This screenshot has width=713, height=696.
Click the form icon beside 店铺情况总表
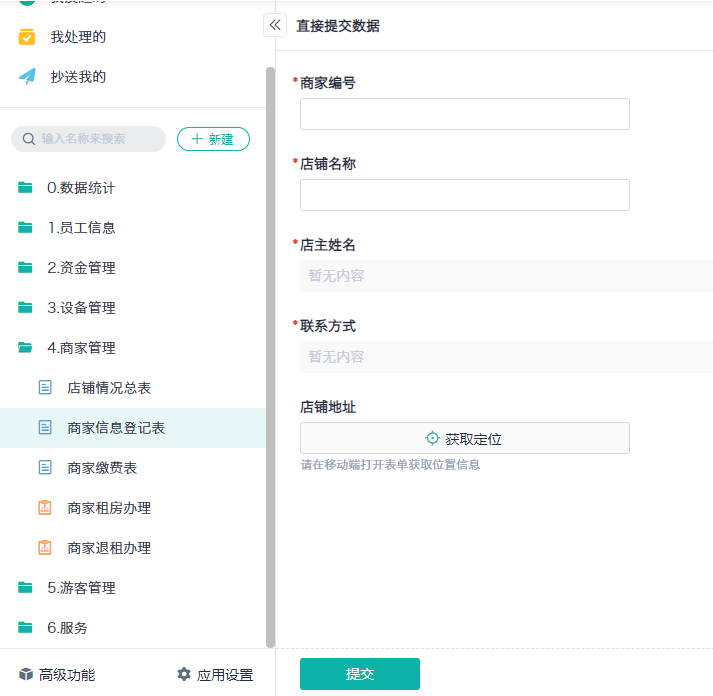(x=45, y=387)
